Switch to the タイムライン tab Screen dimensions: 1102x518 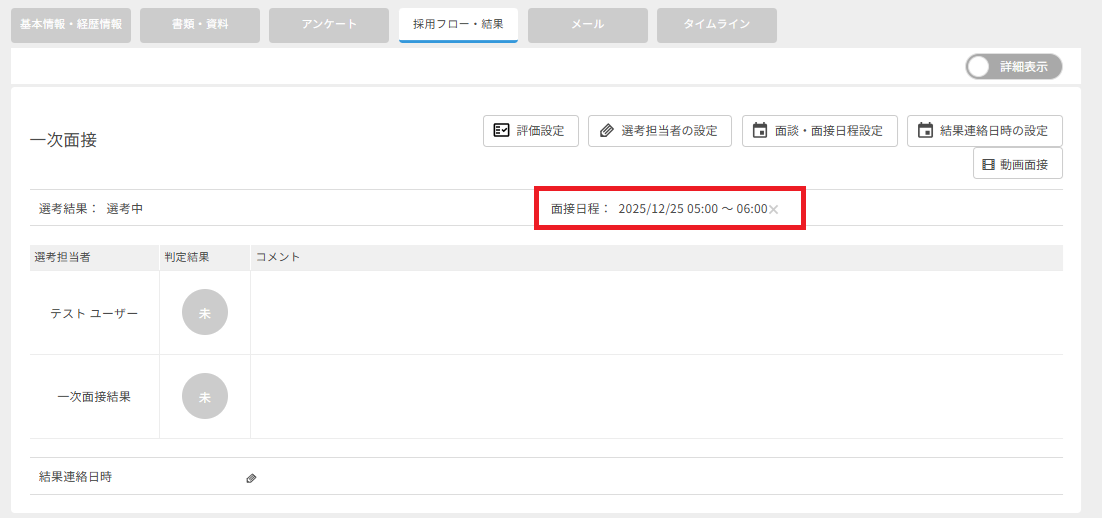[716, 25]
